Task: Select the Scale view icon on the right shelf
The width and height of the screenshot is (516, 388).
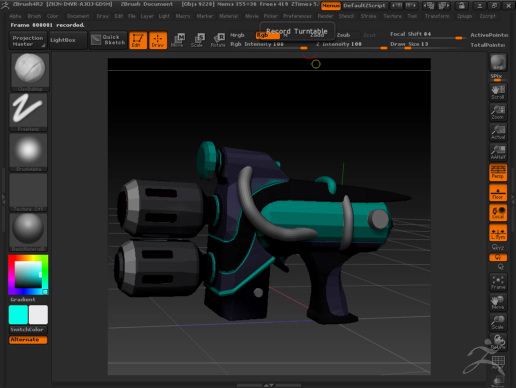Action: click(498, 322)
